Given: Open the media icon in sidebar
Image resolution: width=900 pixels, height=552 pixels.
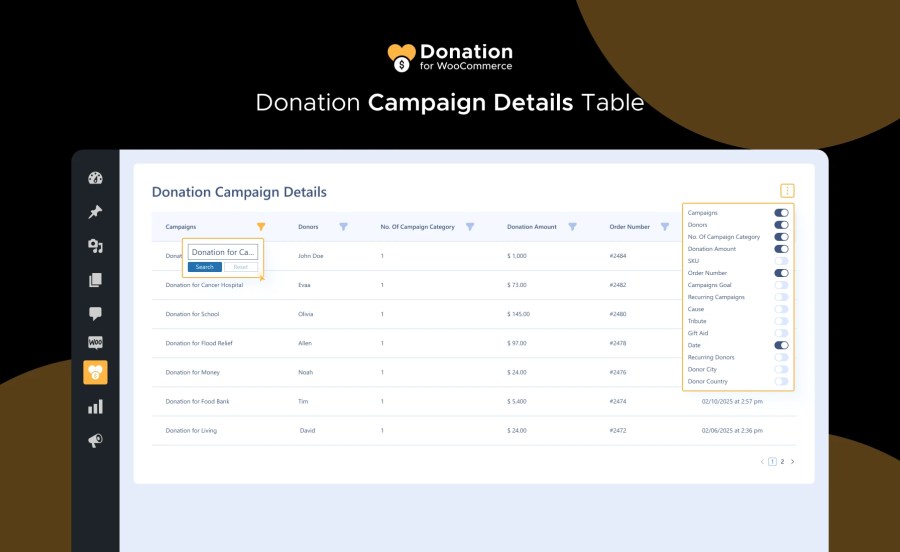Looking at the screenshot, I should (x=95, y=246).
